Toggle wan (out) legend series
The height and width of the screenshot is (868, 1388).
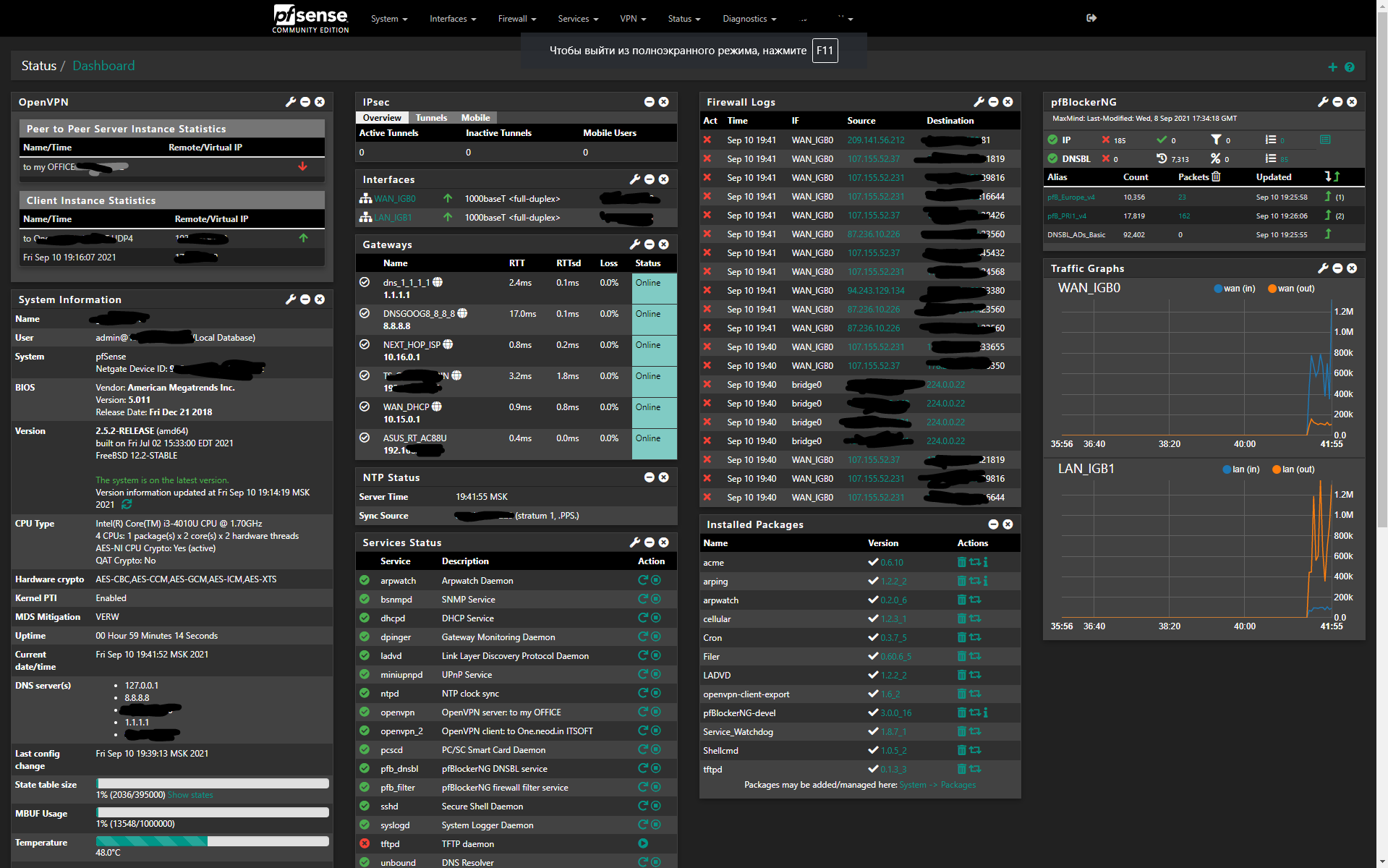pyautogui.click(x=1291, y=289)
